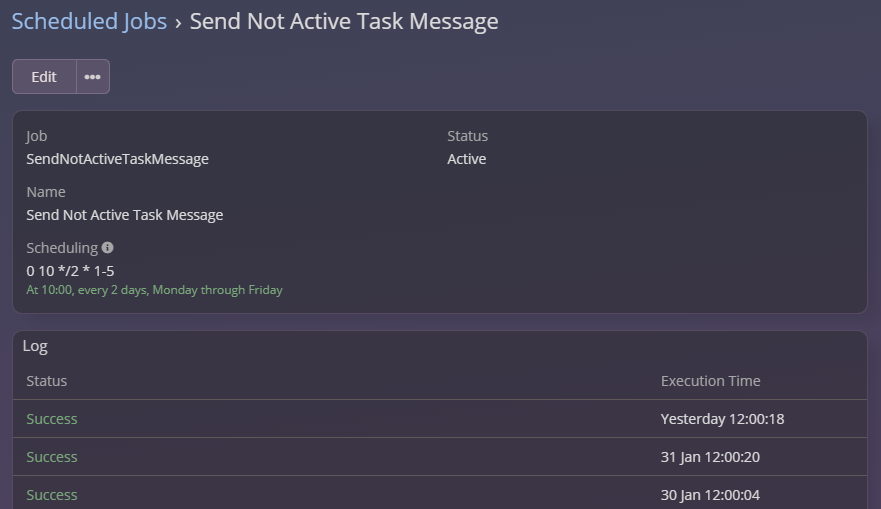Click the page title Send Not Active Task Message

pyautogui.click(x=343, y=21)
